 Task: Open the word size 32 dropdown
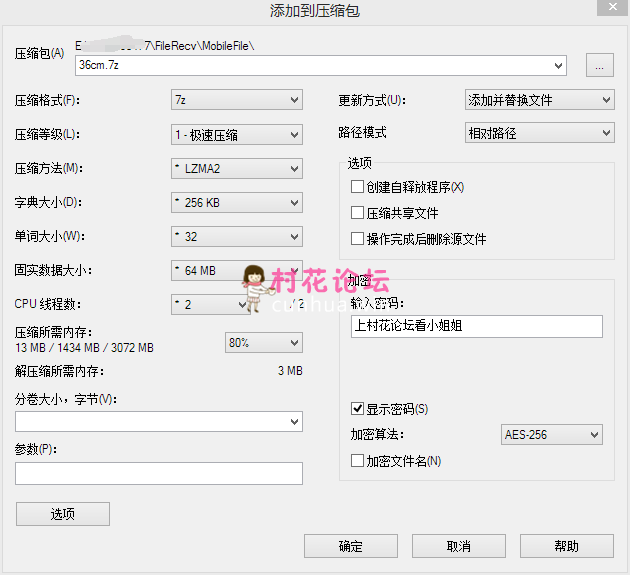237,236
